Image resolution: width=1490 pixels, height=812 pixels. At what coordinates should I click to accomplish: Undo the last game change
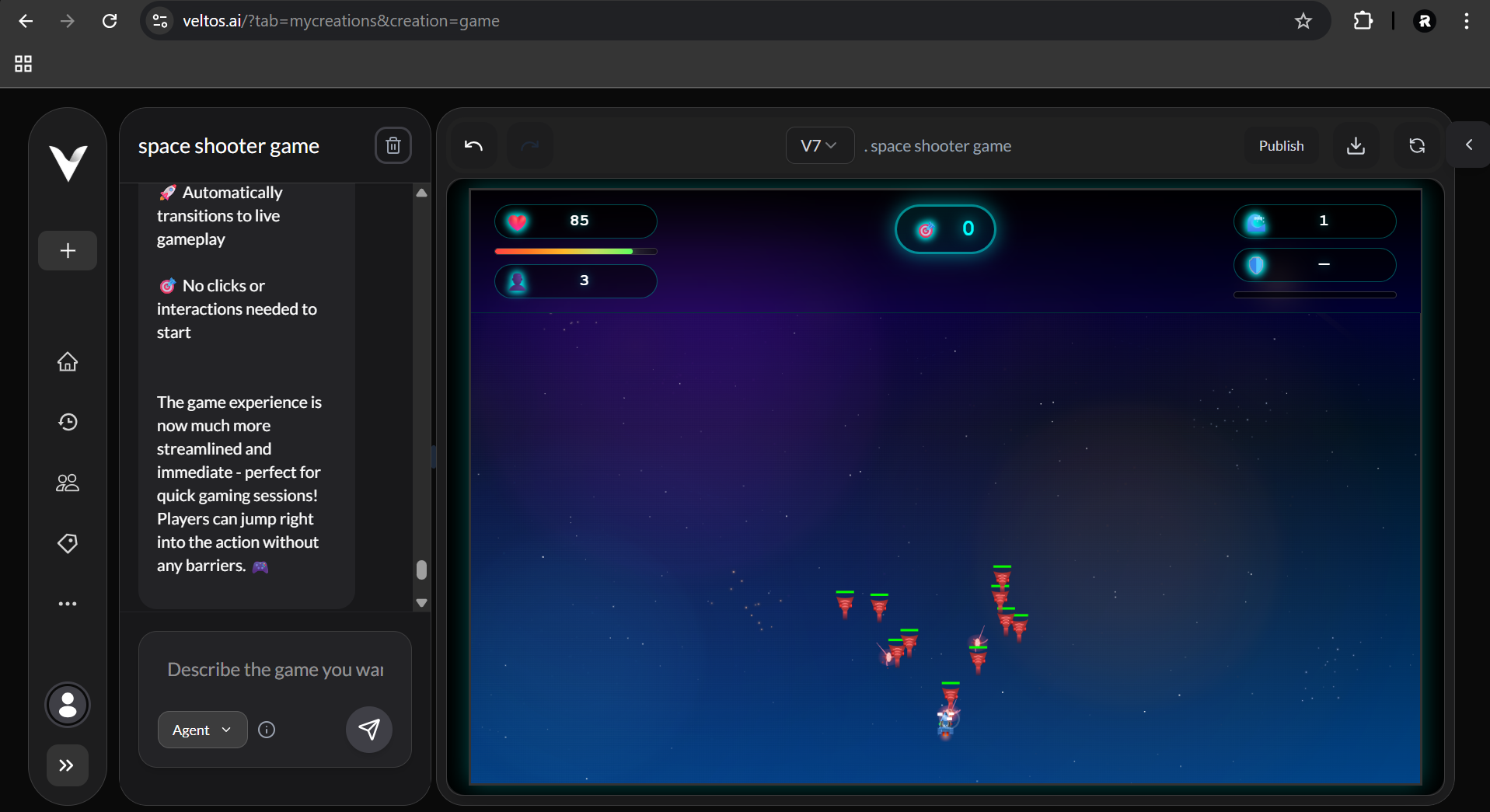tap(473, 145)
